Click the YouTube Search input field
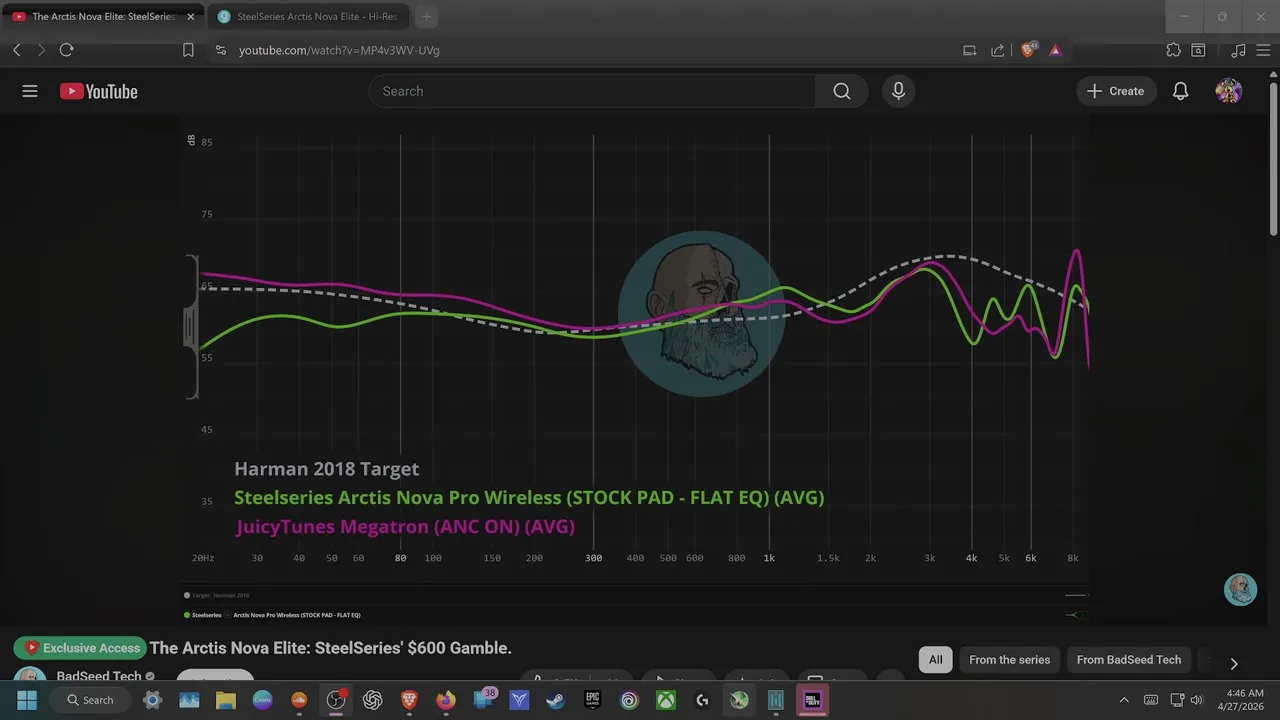The height and width of the screenshot is (720, 1280). (x=592, y=91)
